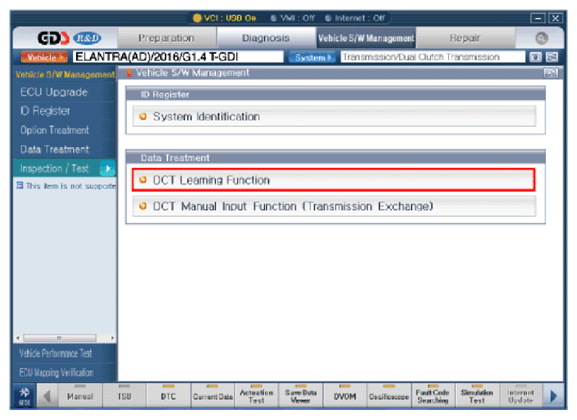Click the GDS R&D logo
Viewport: 577px width, 420px height.
[69, 38]
